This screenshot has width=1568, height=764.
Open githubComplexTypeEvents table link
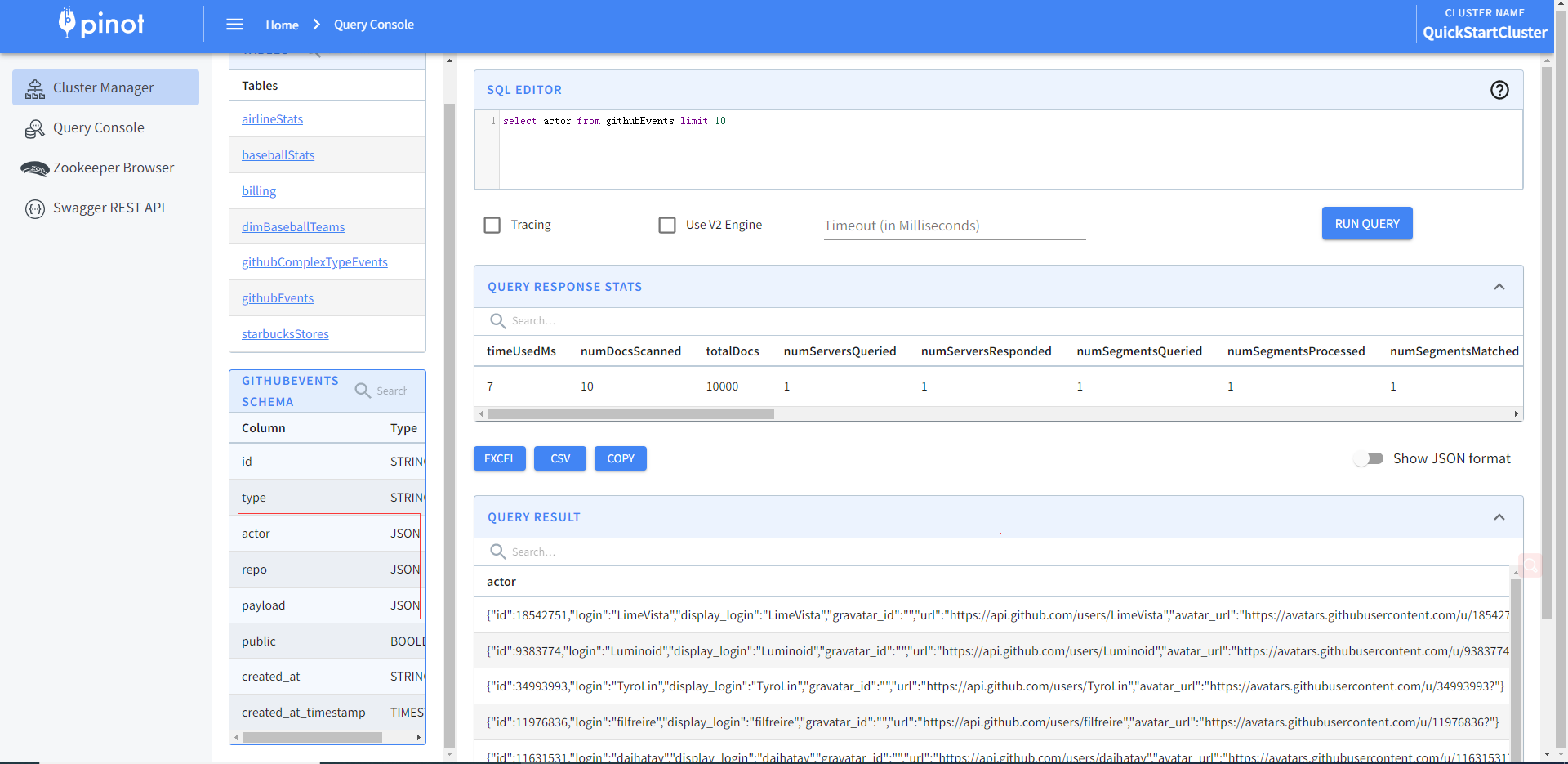click(314, 262)
